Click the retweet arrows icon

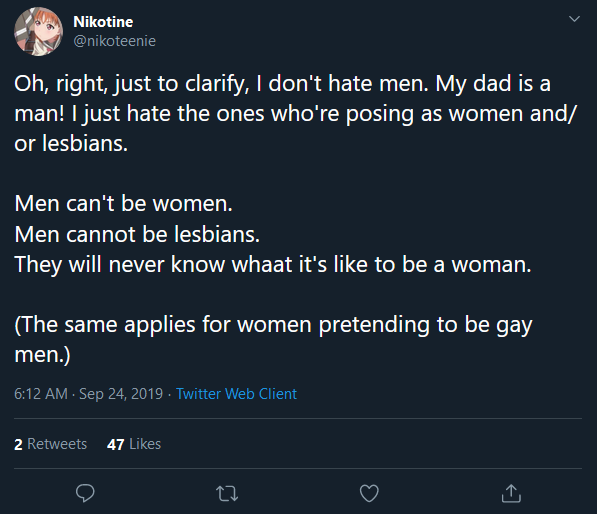coord(227,493)
